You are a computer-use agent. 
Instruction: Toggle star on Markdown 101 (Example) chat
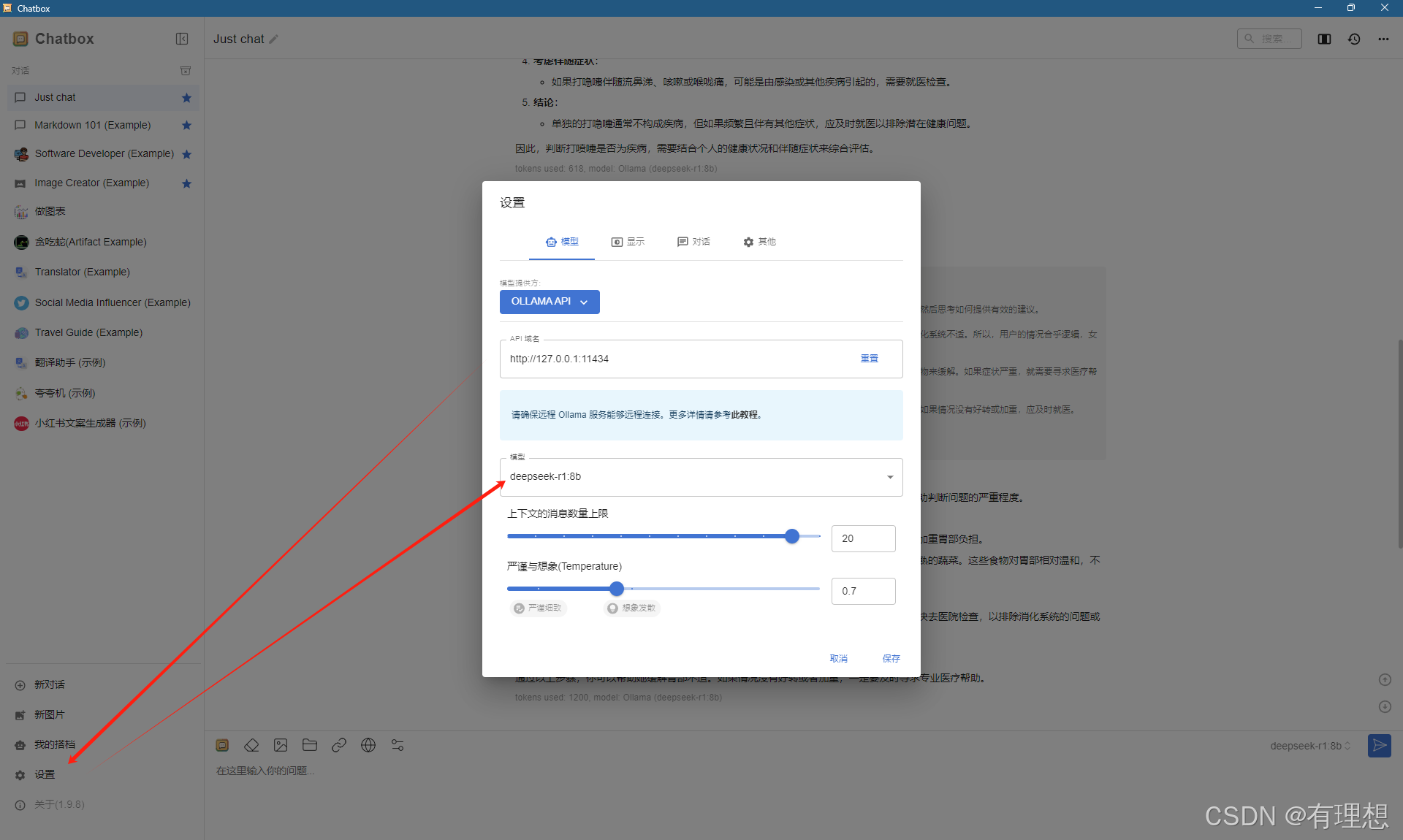coord(186,126)
